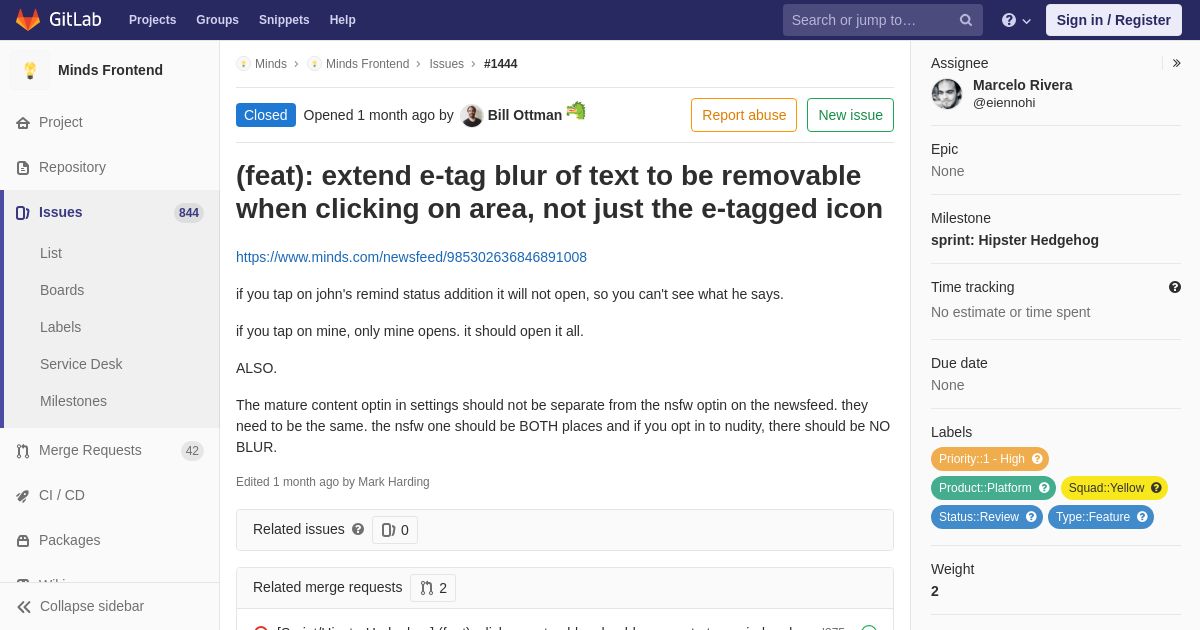The width and height of the screenshot is (1200, 630).
Task: Click the Minds Frontend breadcrumb link
Action: (x=367, y=64)
